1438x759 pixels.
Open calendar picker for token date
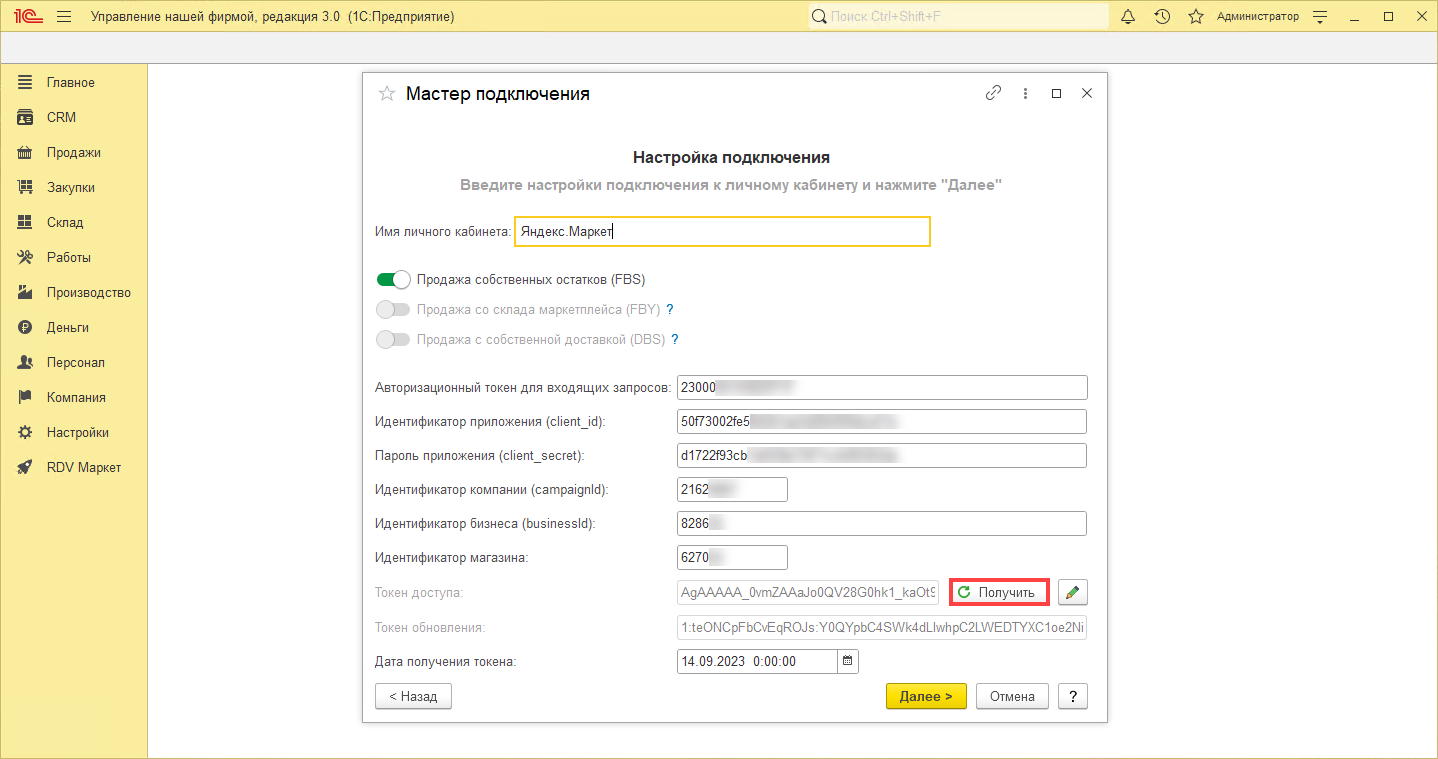pos(848,661)
